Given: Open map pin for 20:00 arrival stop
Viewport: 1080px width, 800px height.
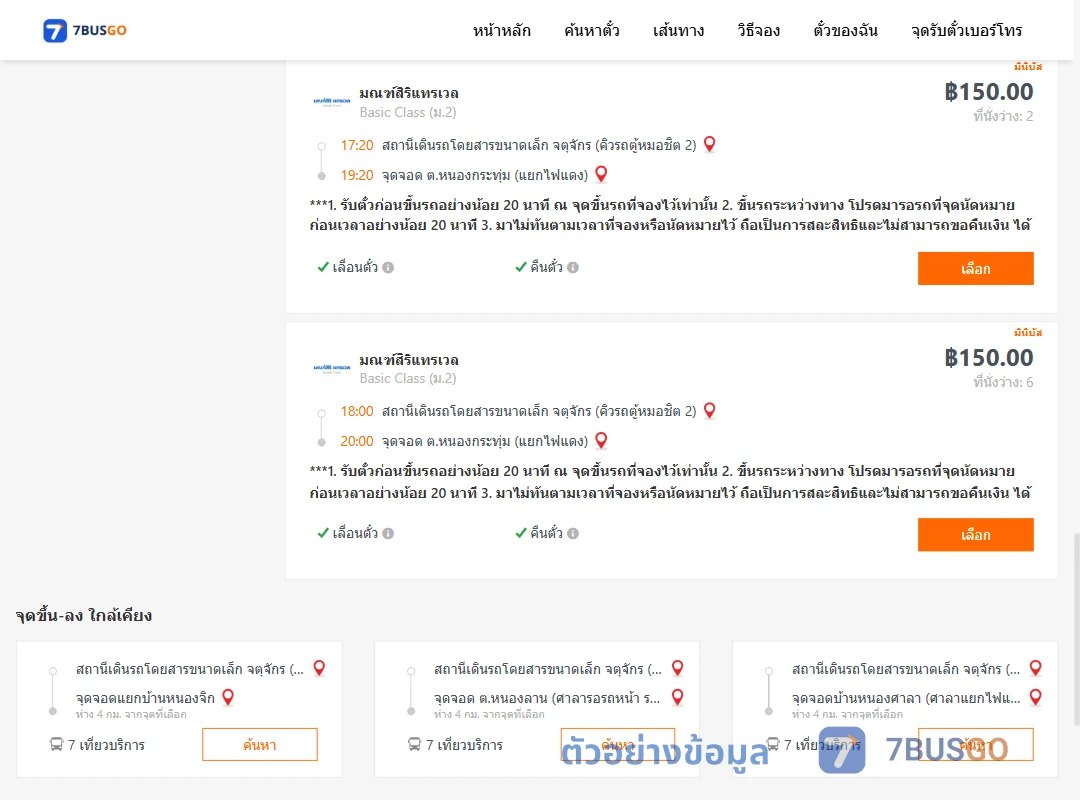Looking at the screenshot, I should pos(601,440).
